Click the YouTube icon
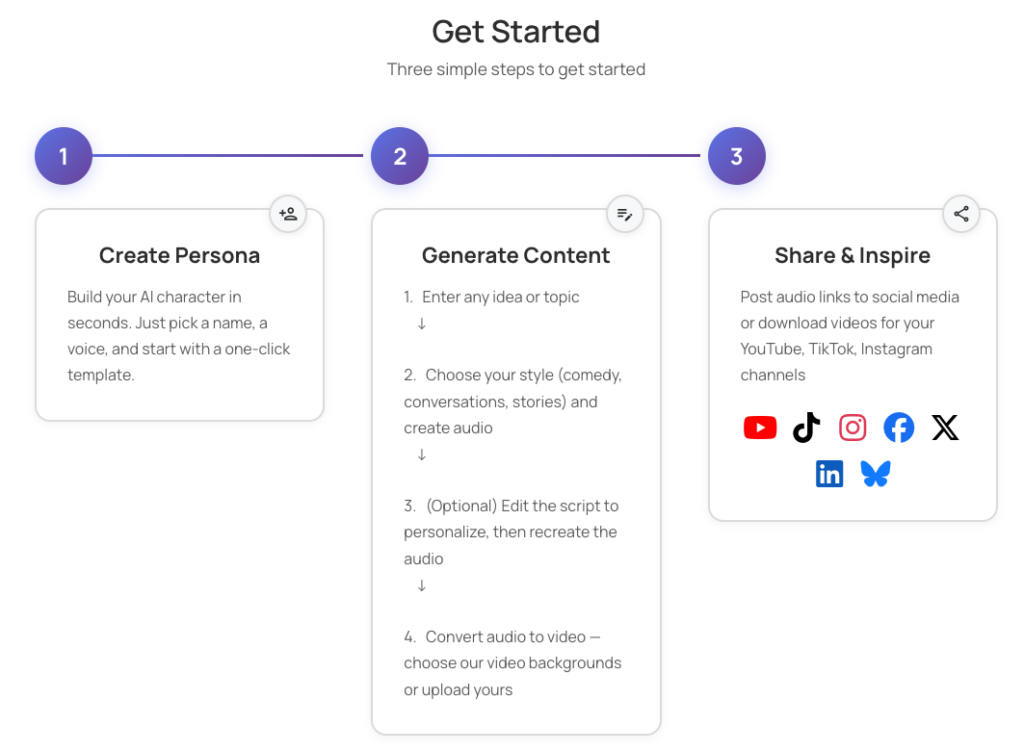The width and height of the screenshot is (1024, 753). tap(760, 428)
